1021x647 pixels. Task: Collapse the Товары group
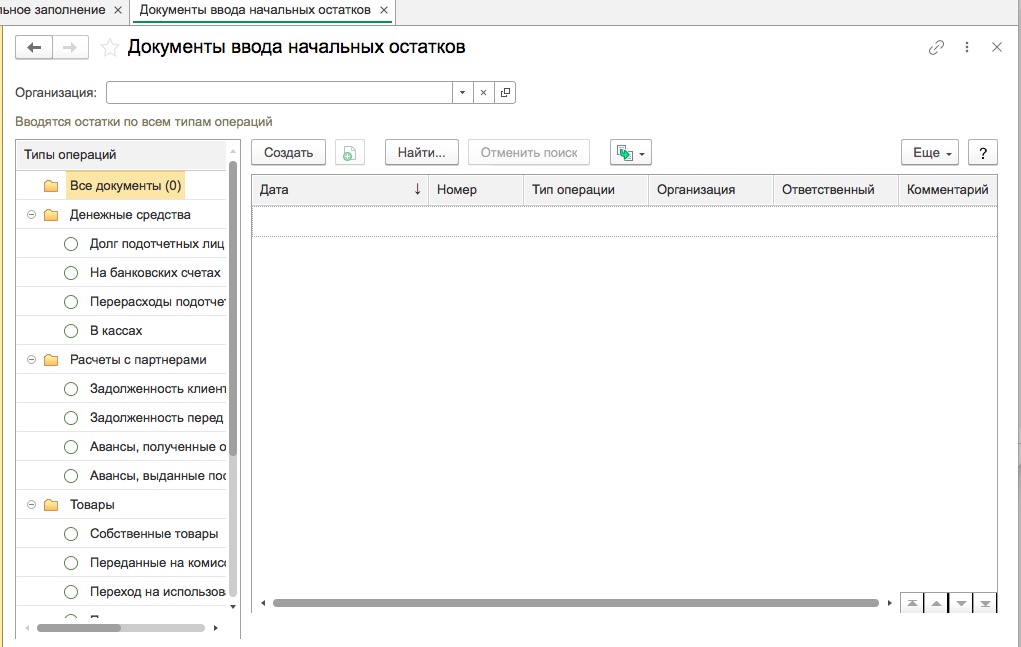point(31,504)
